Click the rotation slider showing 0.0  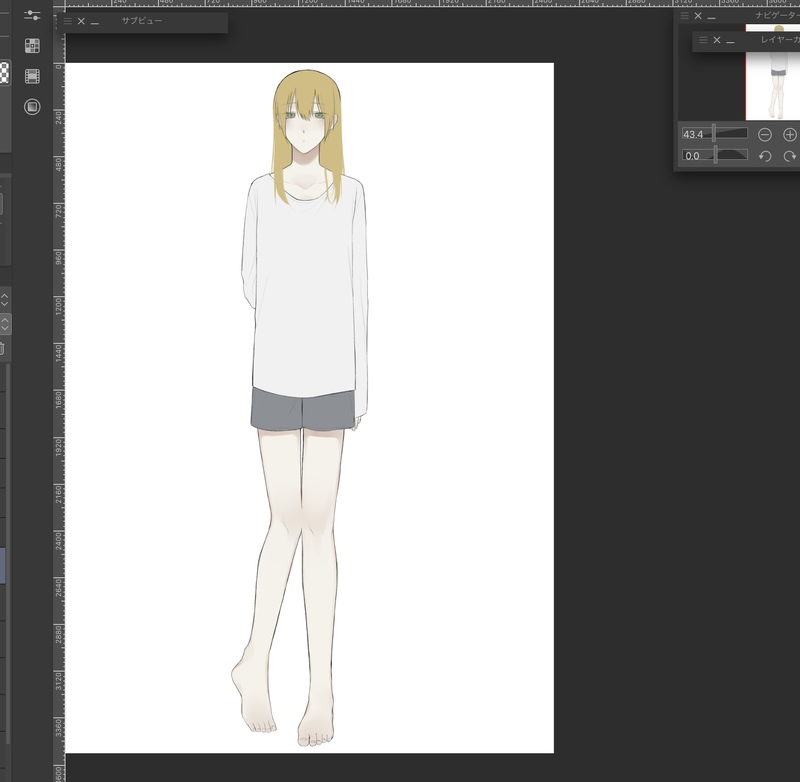point(714,155)
